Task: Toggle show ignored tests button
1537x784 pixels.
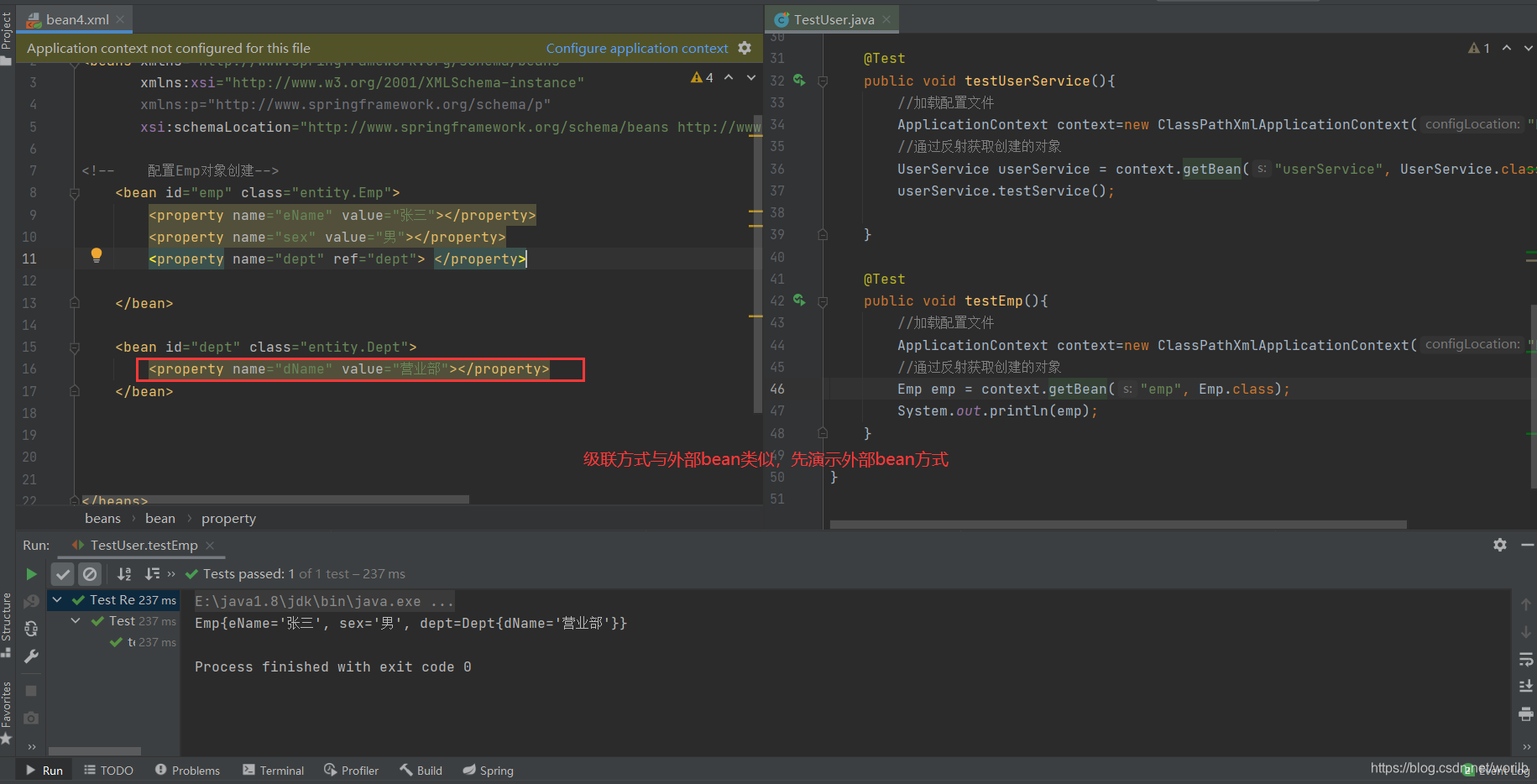Action: [90, 574]
